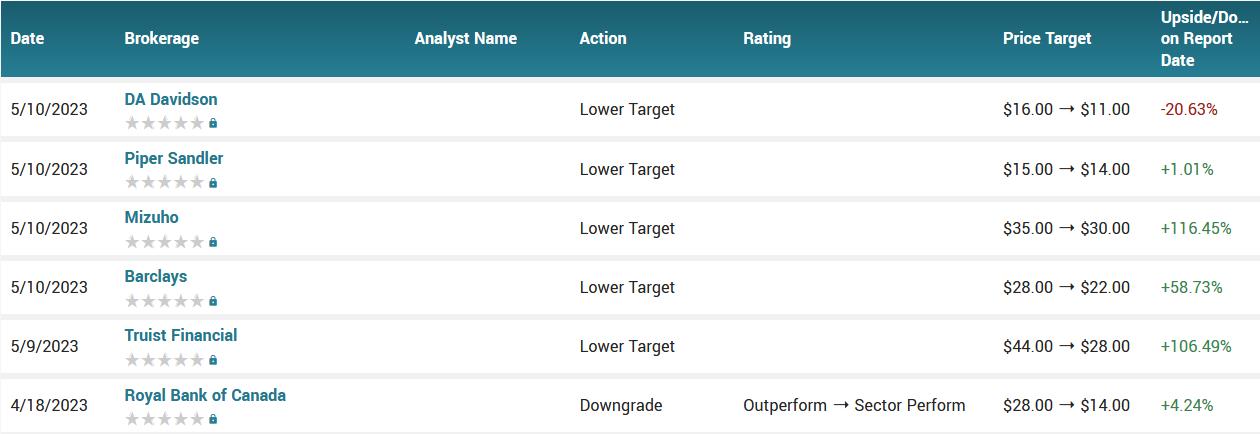Sort by the Brokerage column header

(x=162, y=39)
